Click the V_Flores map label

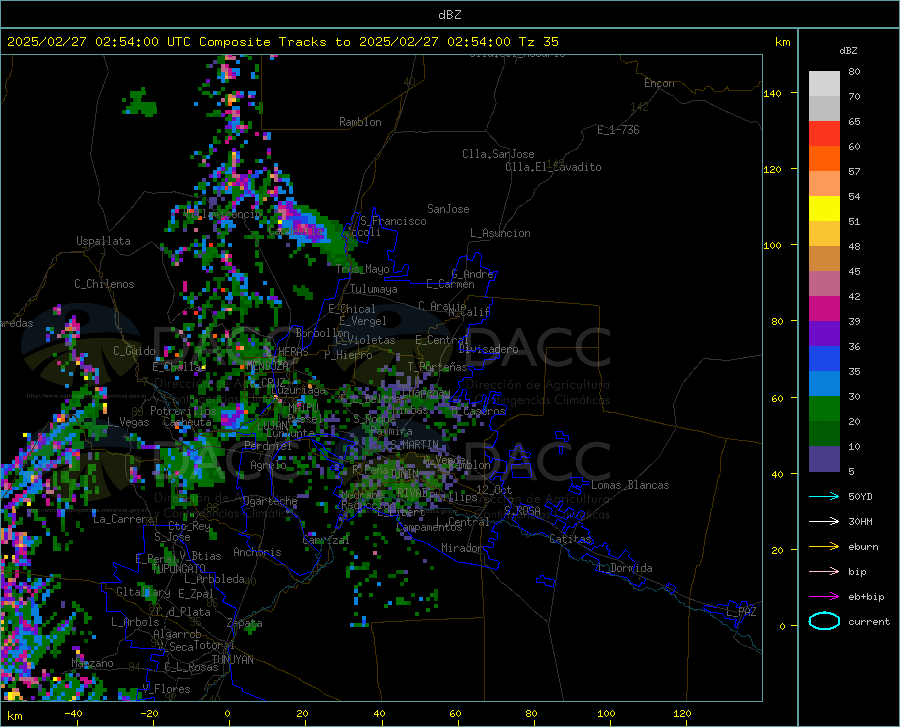pyautogui.click(x=166, y=689)
